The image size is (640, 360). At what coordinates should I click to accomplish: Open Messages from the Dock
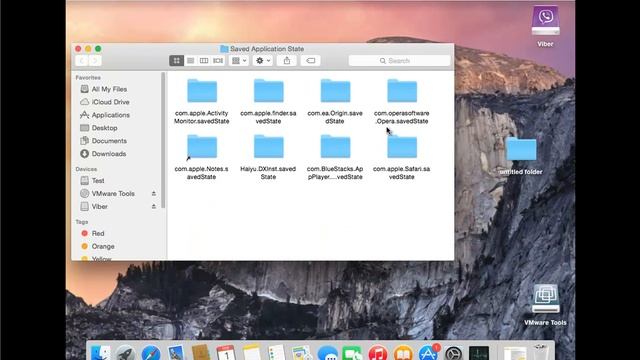(x=327, y=353)
